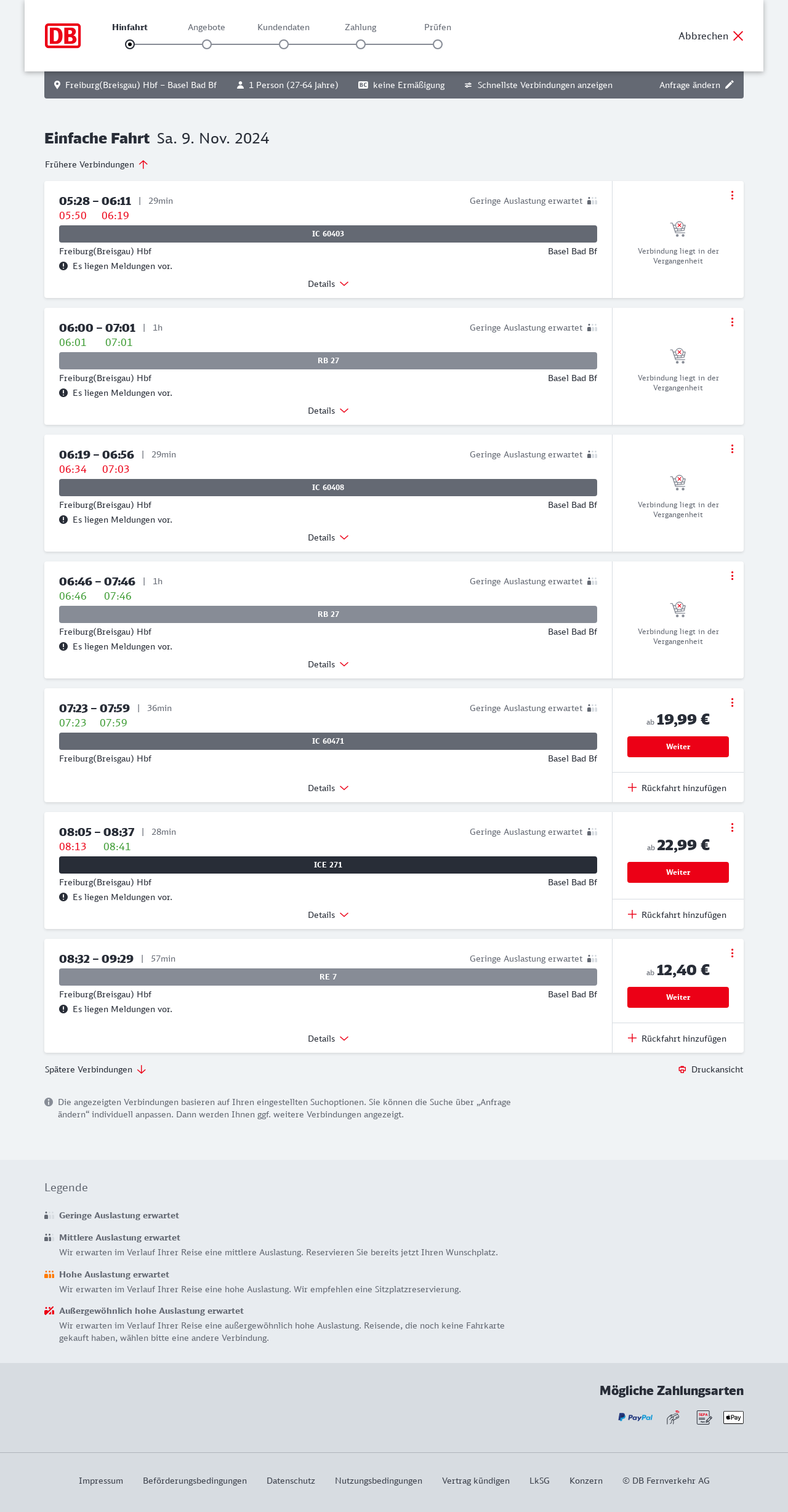788x1512 pixels.
Task: Click the warning icon under IC 60408 connection
Action: pos(63,520)
